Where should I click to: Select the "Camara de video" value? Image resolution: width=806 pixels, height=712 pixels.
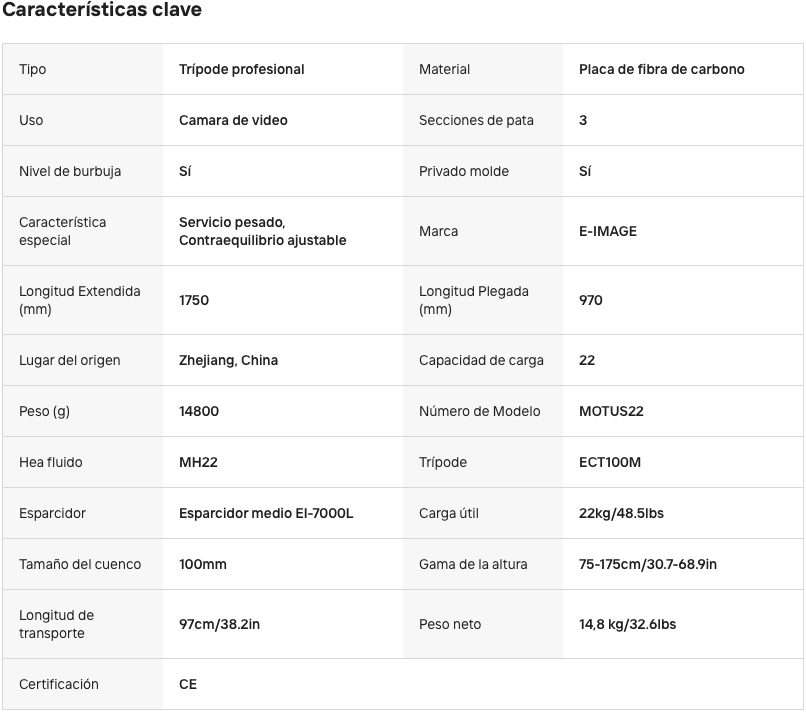coord(233,120)
